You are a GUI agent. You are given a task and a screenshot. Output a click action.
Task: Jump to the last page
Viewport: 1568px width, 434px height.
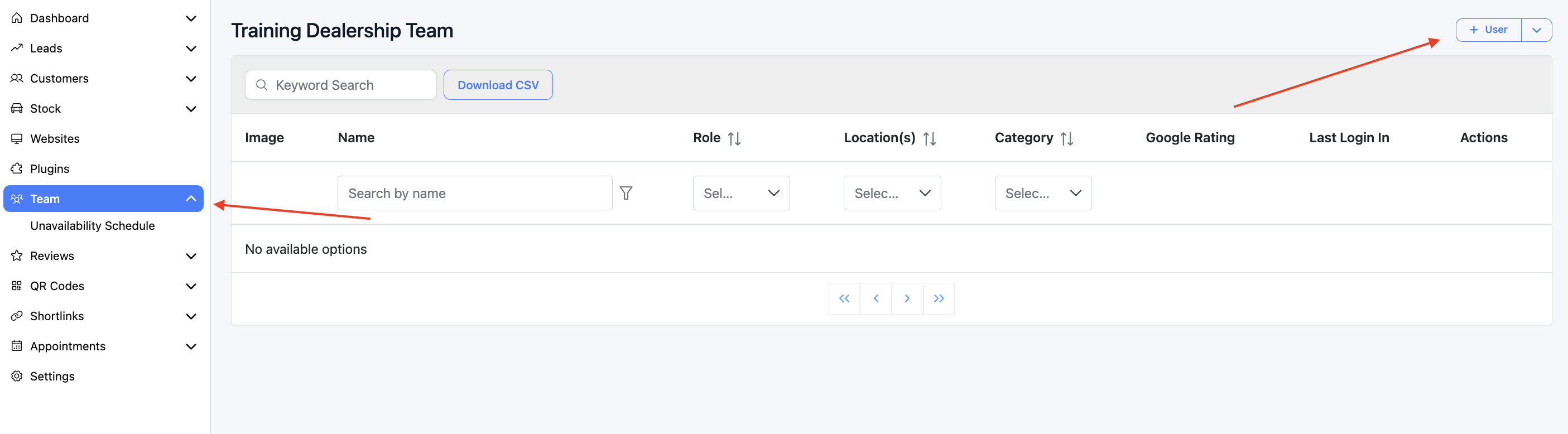click(939, 298)
